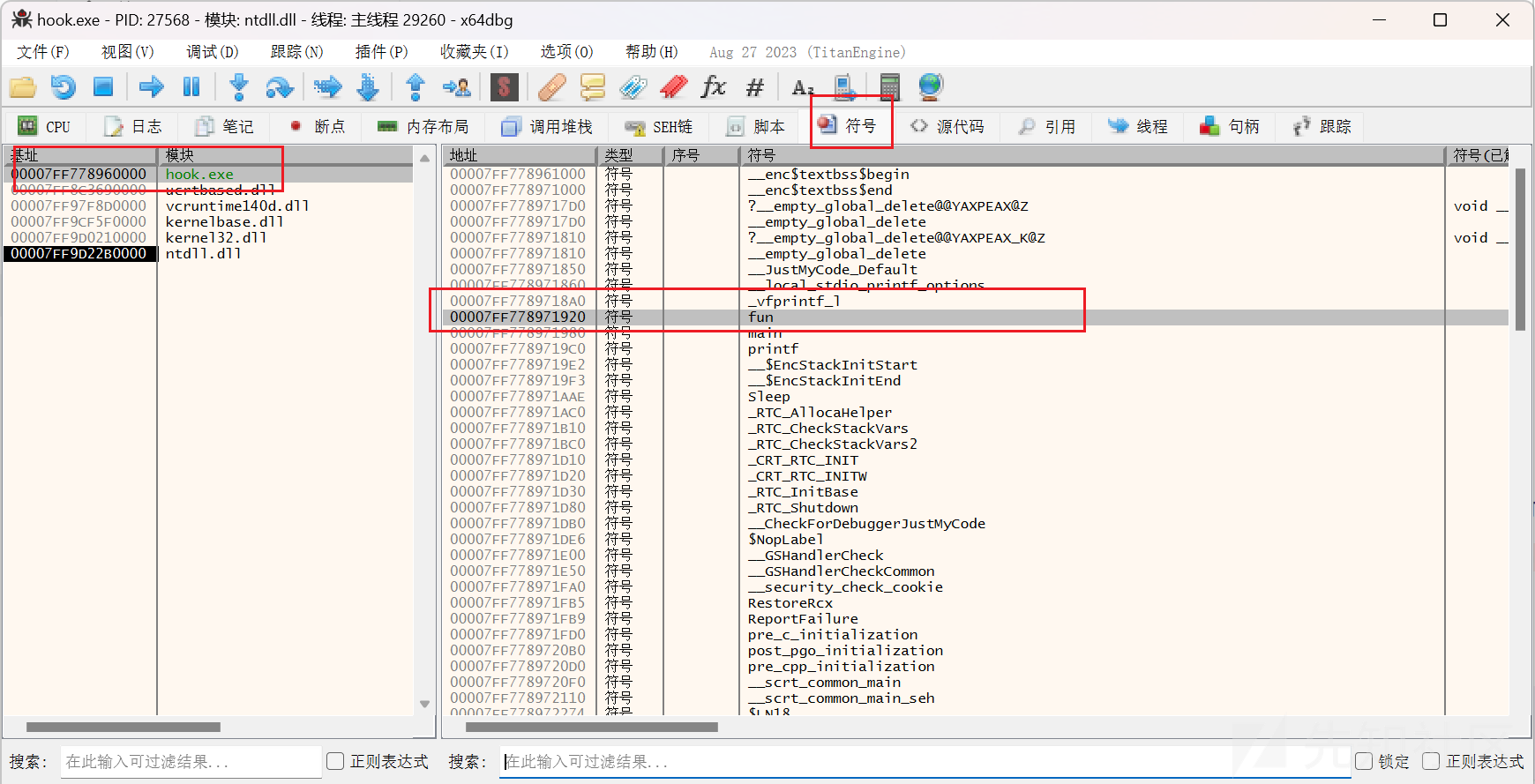Click the Settings computer icon
1535x784 pixels.
844,86
